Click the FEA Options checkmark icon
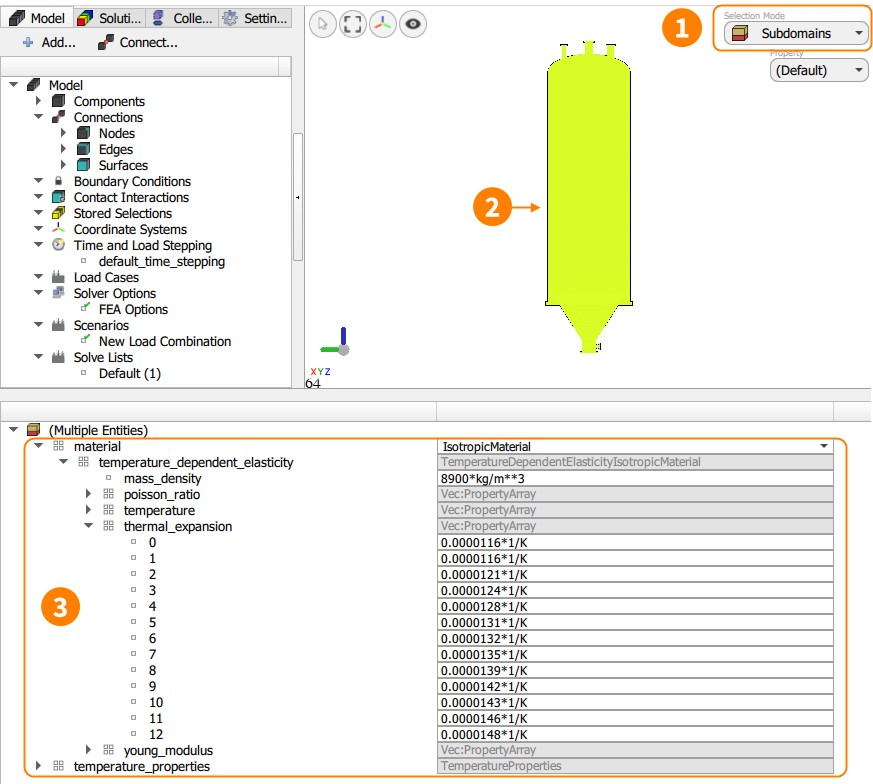 tap(85, 307)
